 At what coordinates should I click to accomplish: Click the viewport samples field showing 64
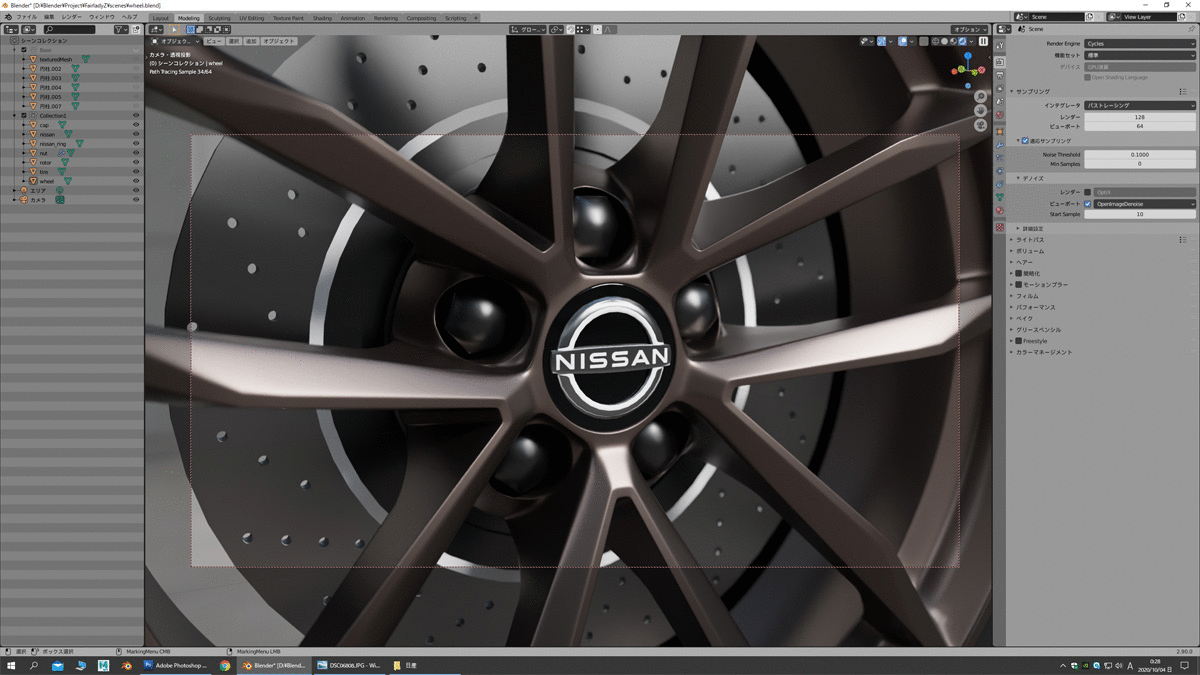(1140, 127)
